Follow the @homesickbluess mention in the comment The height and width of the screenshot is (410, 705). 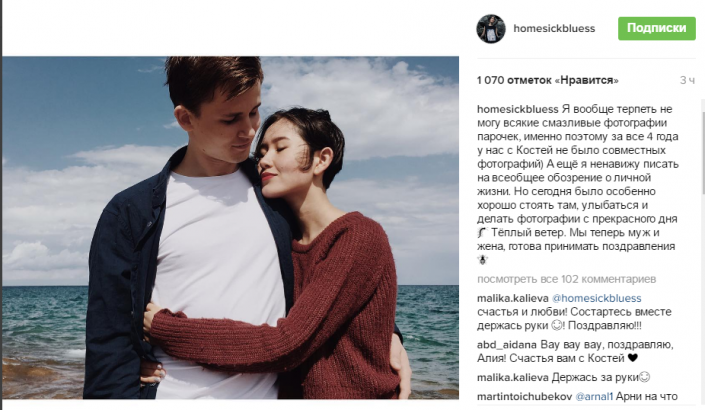point(597,298)
